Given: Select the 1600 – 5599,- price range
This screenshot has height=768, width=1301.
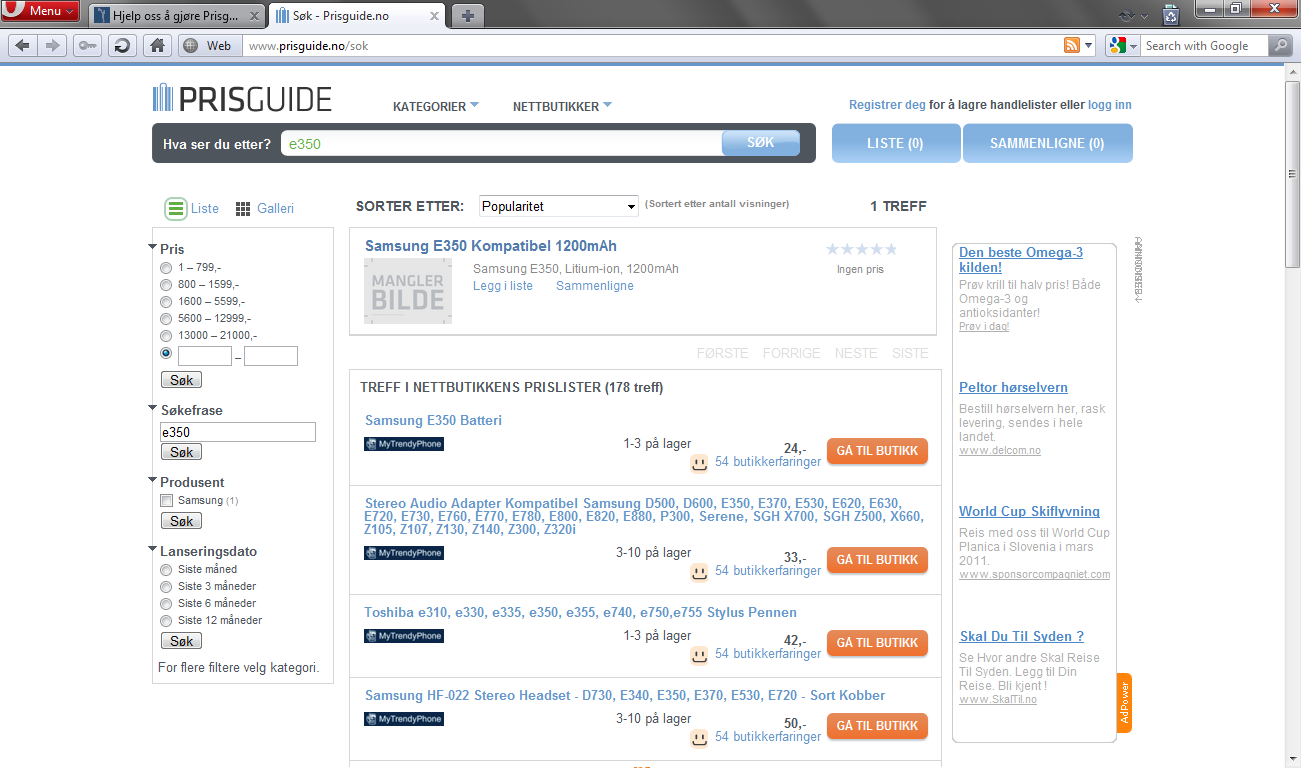Looking at the screenshot, I should point(166,302).
